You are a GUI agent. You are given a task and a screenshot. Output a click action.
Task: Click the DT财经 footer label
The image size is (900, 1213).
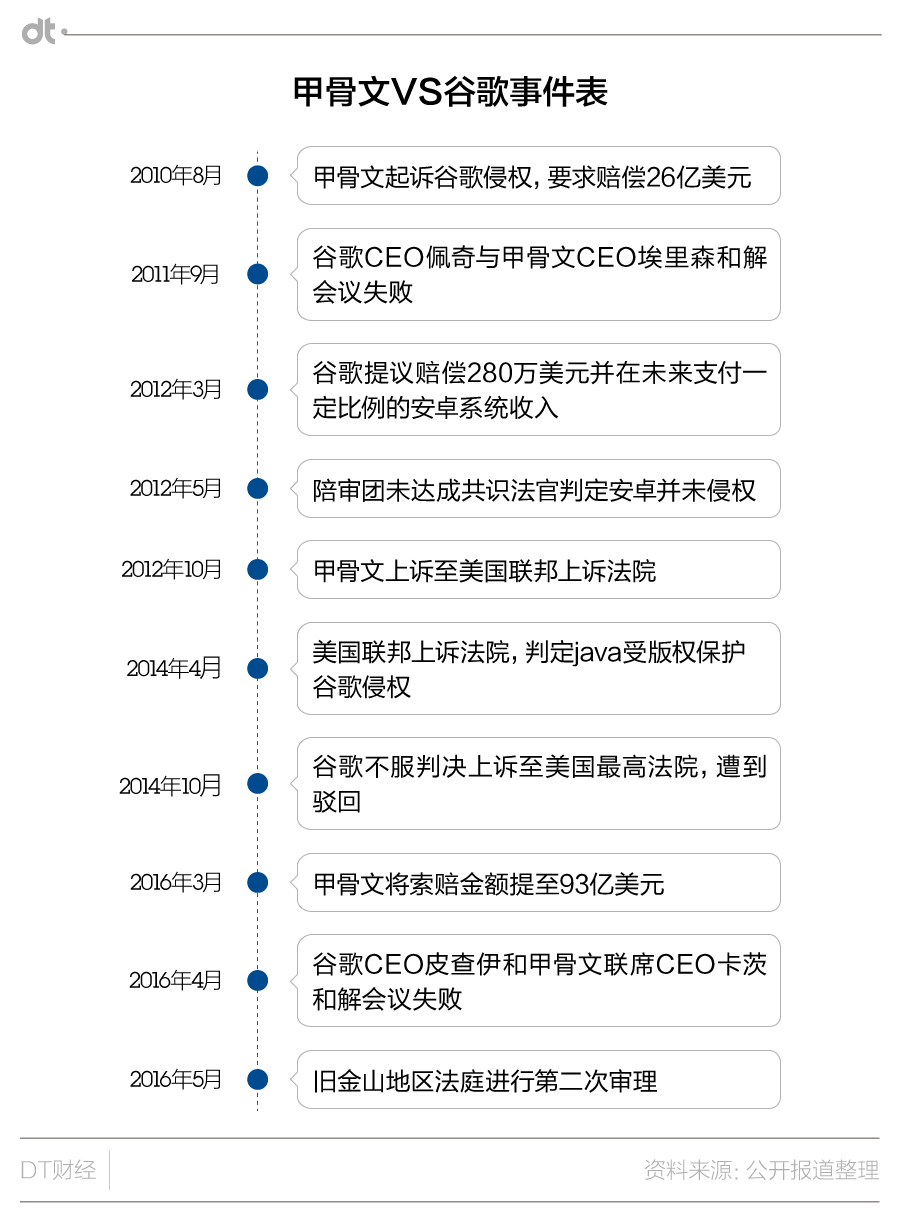[x=59, y=1169]
